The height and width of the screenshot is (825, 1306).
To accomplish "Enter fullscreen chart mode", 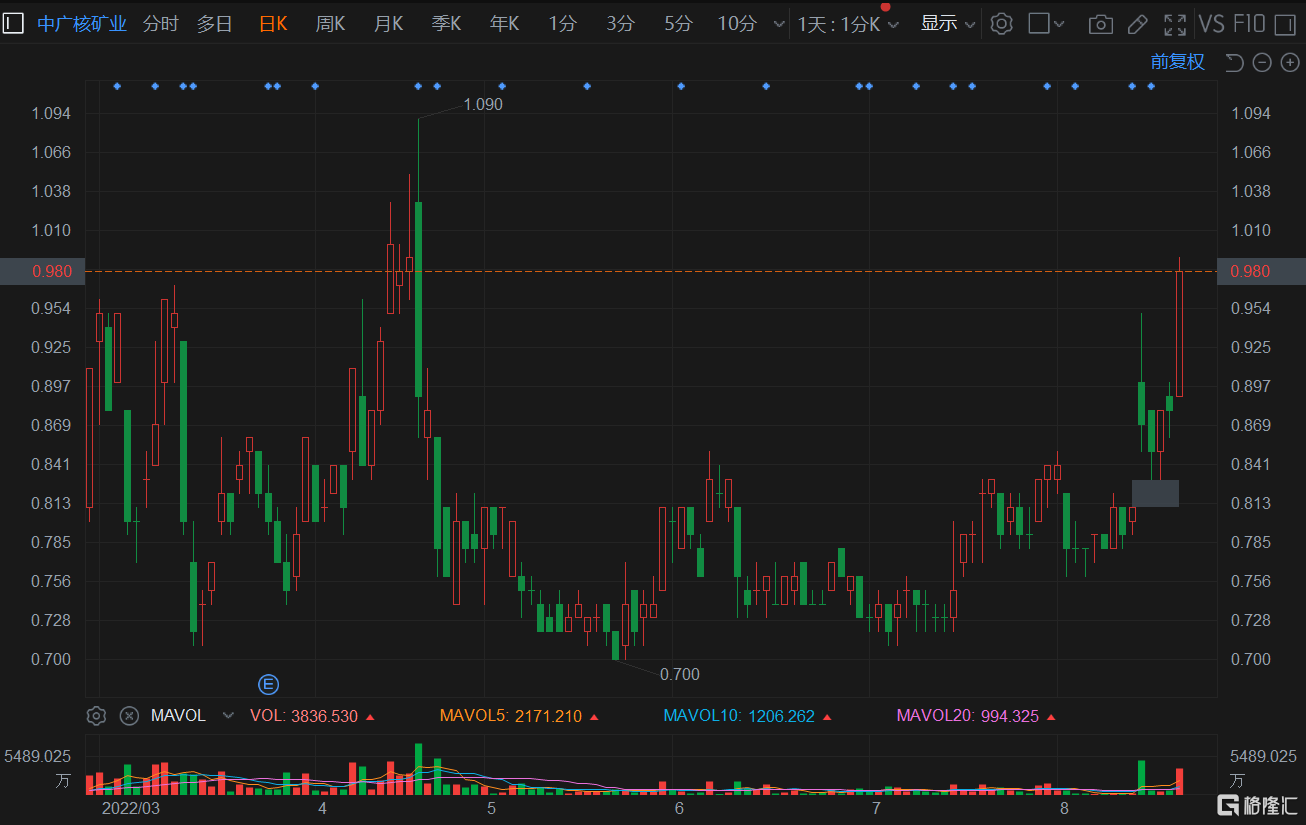I will (x=1175, y=24).
